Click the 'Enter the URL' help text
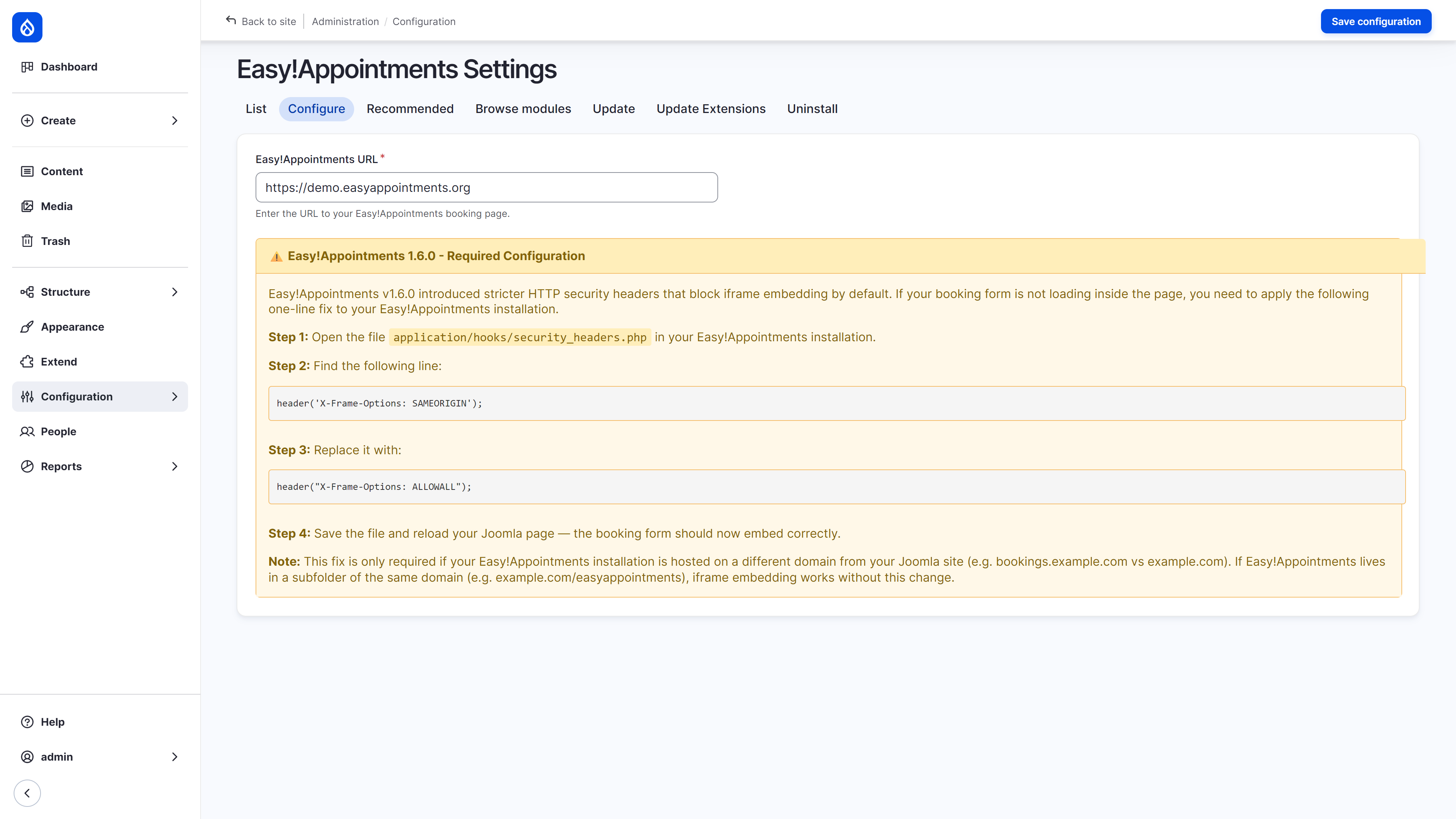The image size is (1456, 819). (x=383, y=213)
